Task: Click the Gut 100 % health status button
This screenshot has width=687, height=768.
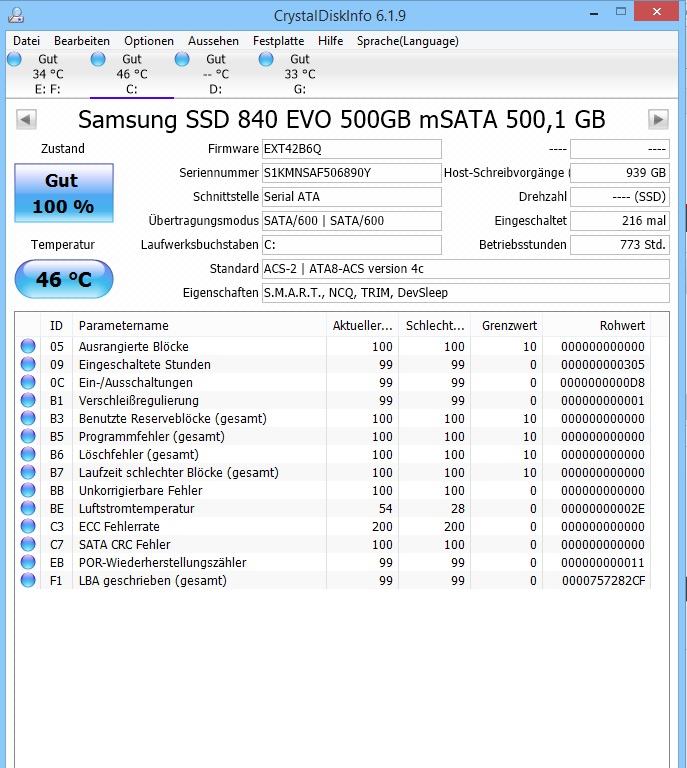Action: click(x=64, y=193)
